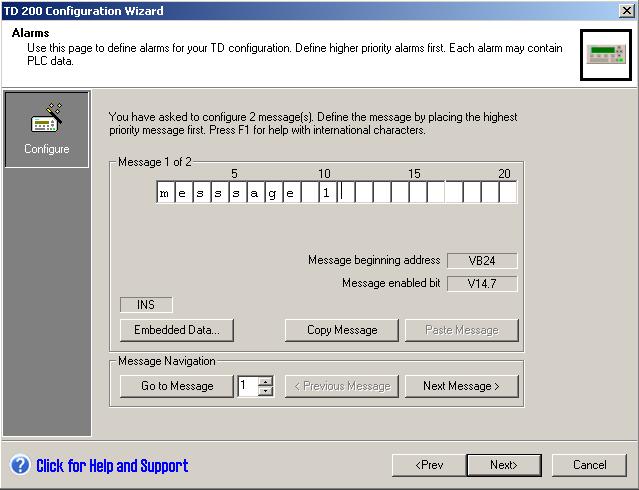Click the empty cell under column 15

pyautogui.click(x=418, y=192)
